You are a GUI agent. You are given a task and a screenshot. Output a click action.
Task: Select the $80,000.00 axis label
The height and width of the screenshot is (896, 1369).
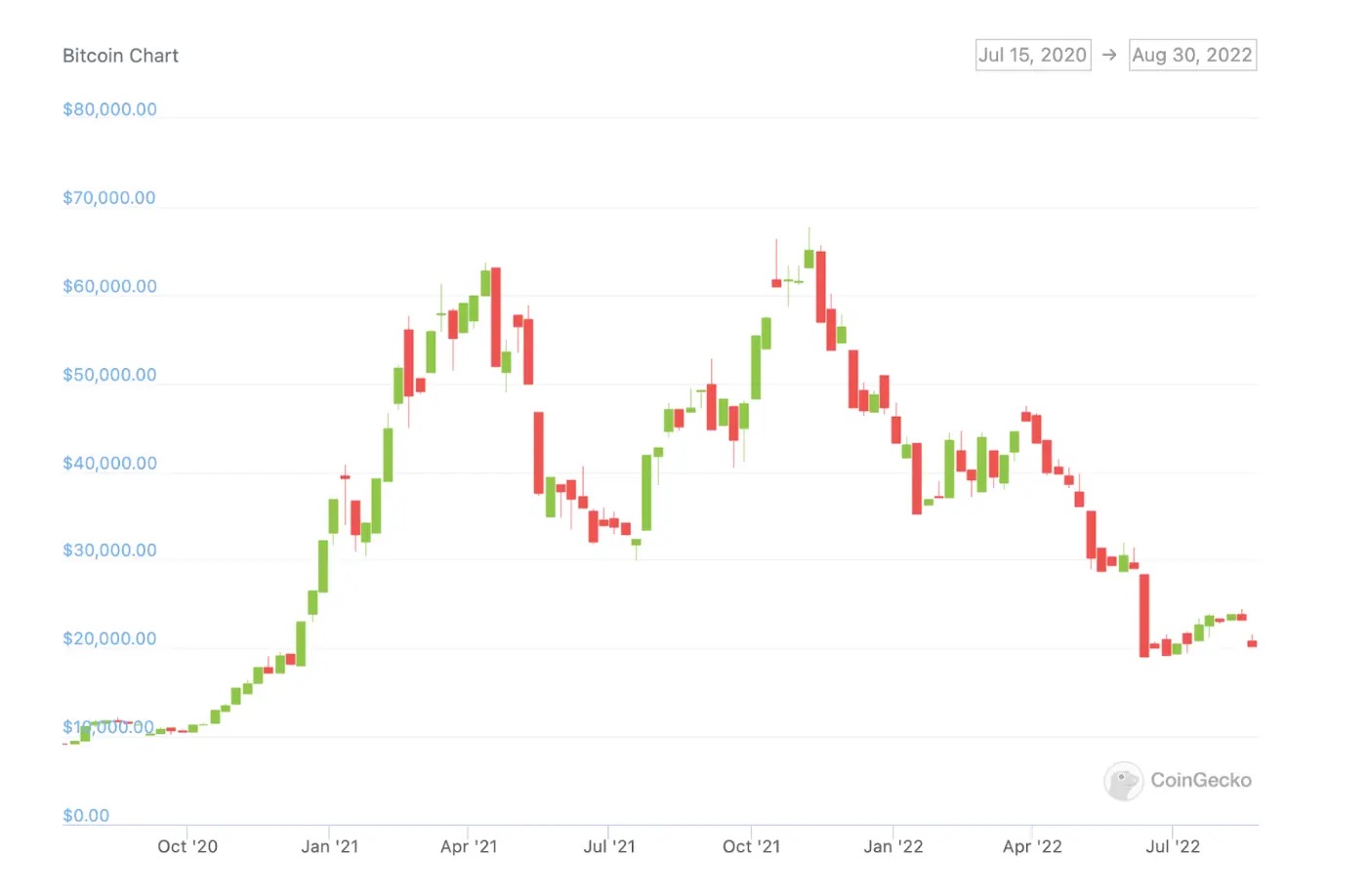pyautogui.click(x=109, y=108)
